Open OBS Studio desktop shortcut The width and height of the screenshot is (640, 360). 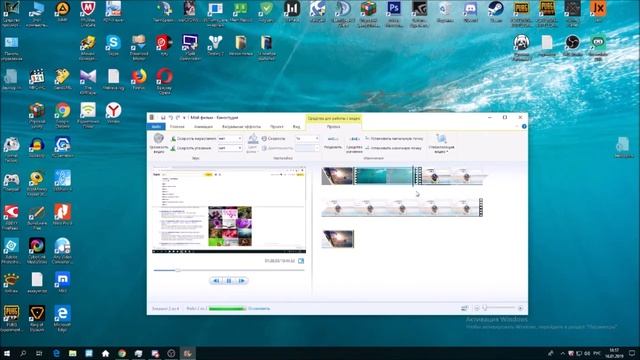[x=573, y=46]
